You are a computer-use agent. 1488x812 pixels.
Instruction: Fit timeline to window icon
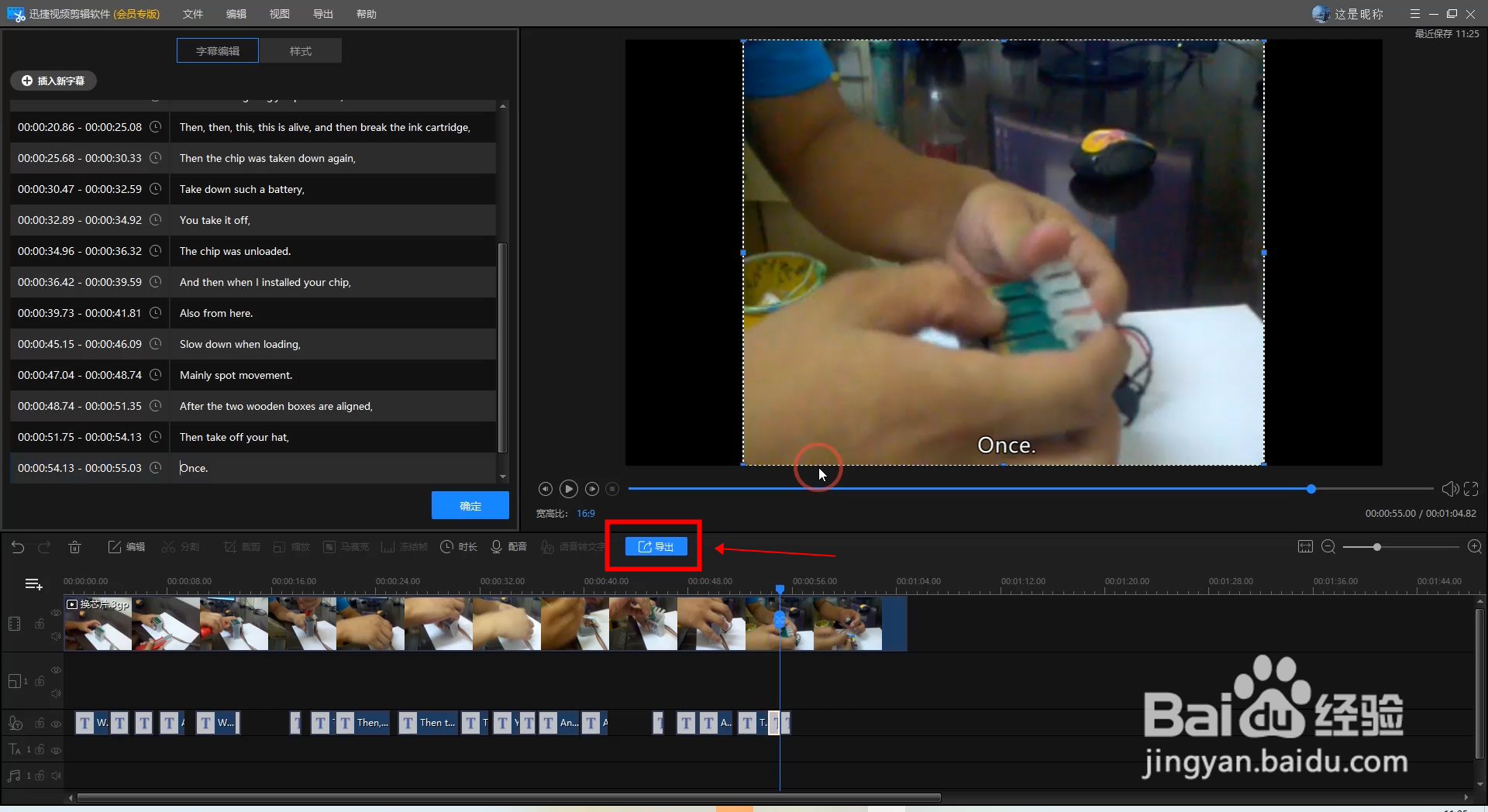(1305, 547)
